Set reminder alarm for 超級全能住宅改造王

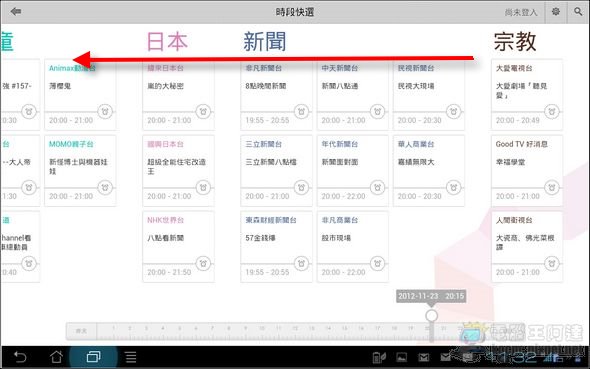(x=203, y=187)
